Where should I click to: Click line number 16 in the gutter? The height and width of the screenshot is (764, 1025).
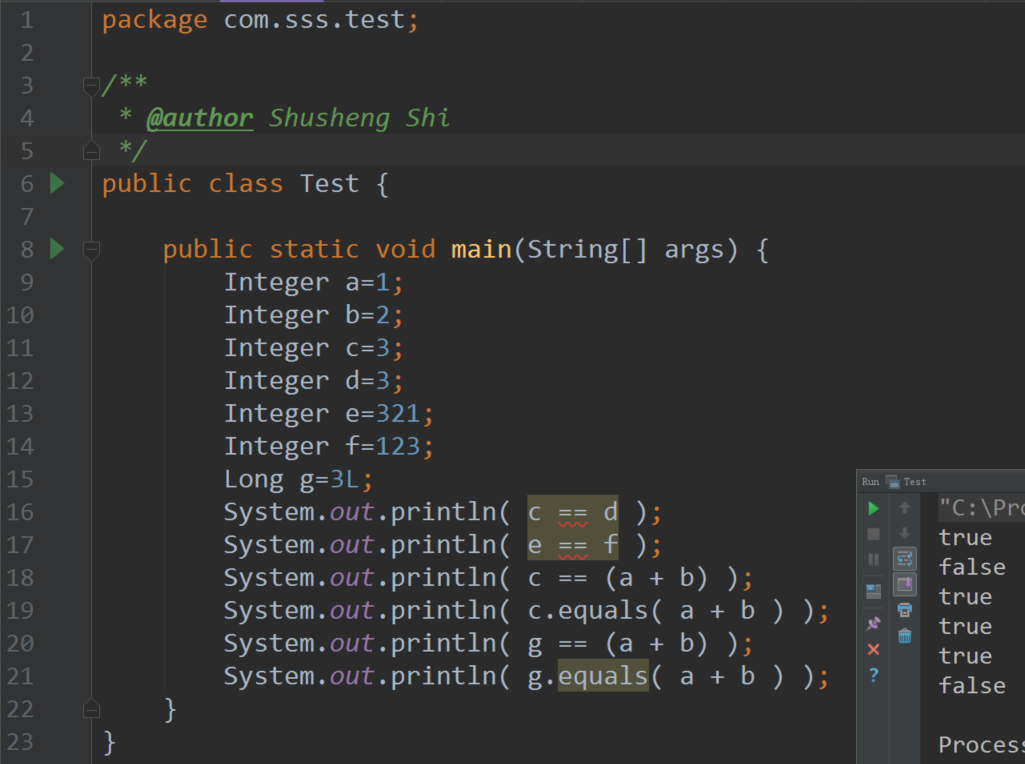[x=20, y=512]
